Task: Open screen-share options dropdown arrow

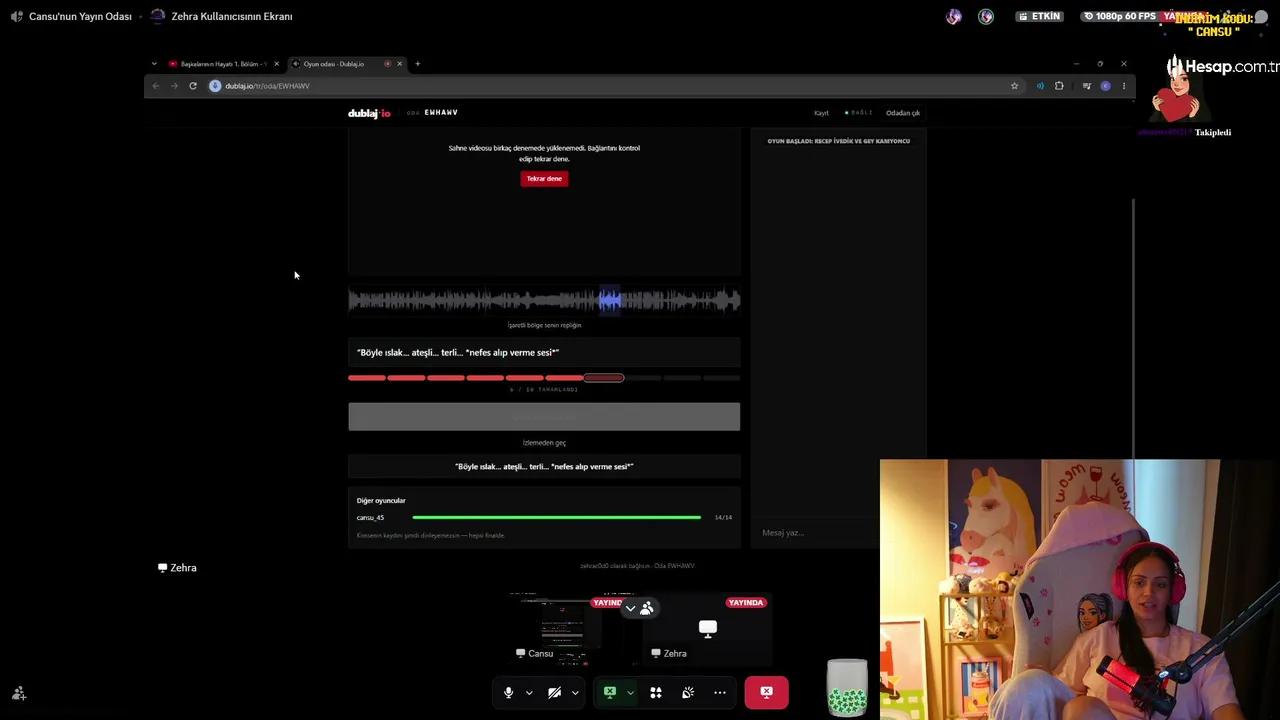Action: pos(630,692)
